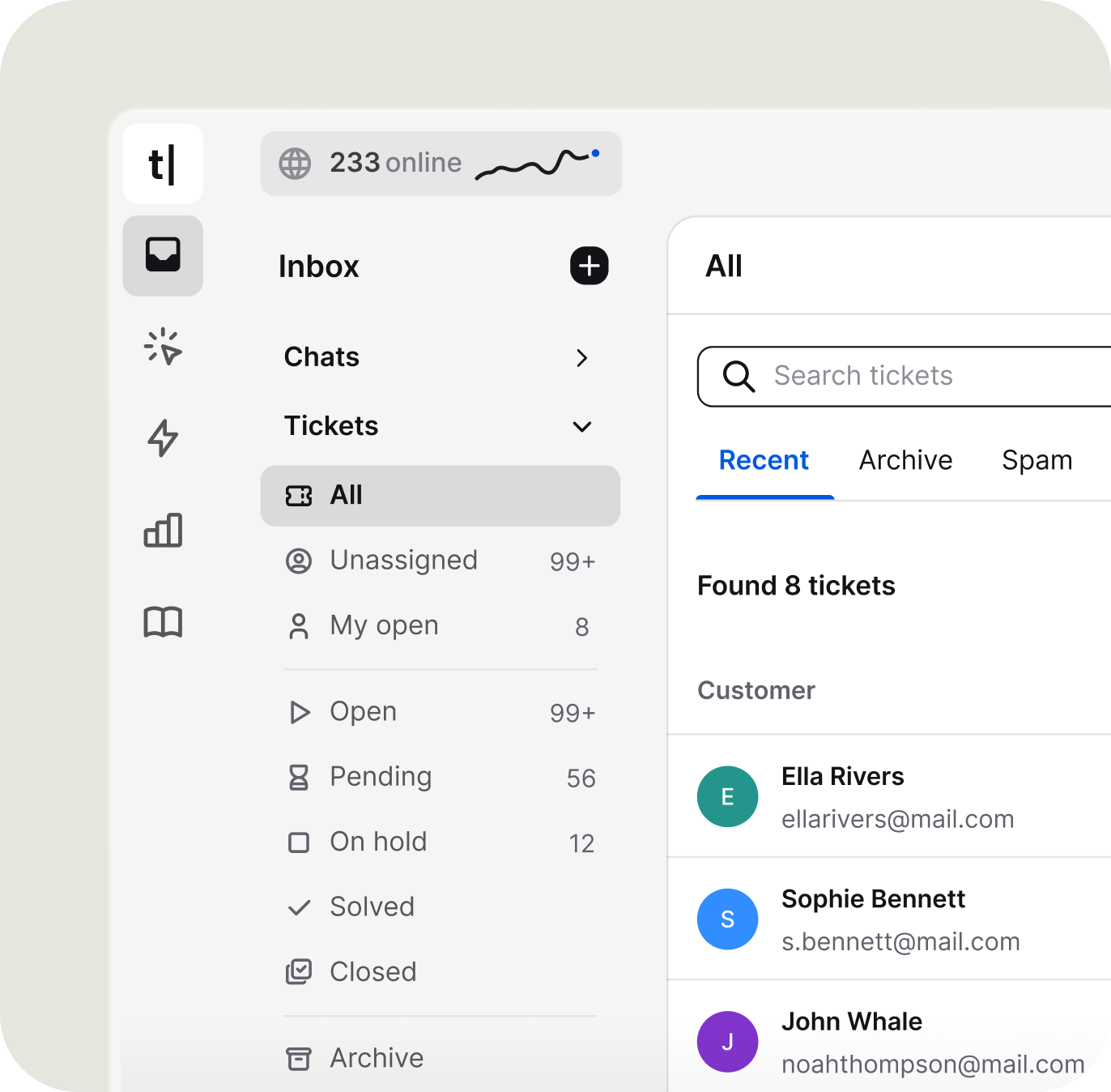Select the All tickets sidebar item
The width and height of the screenshot is (1111, 1092).
pos(441,496)
